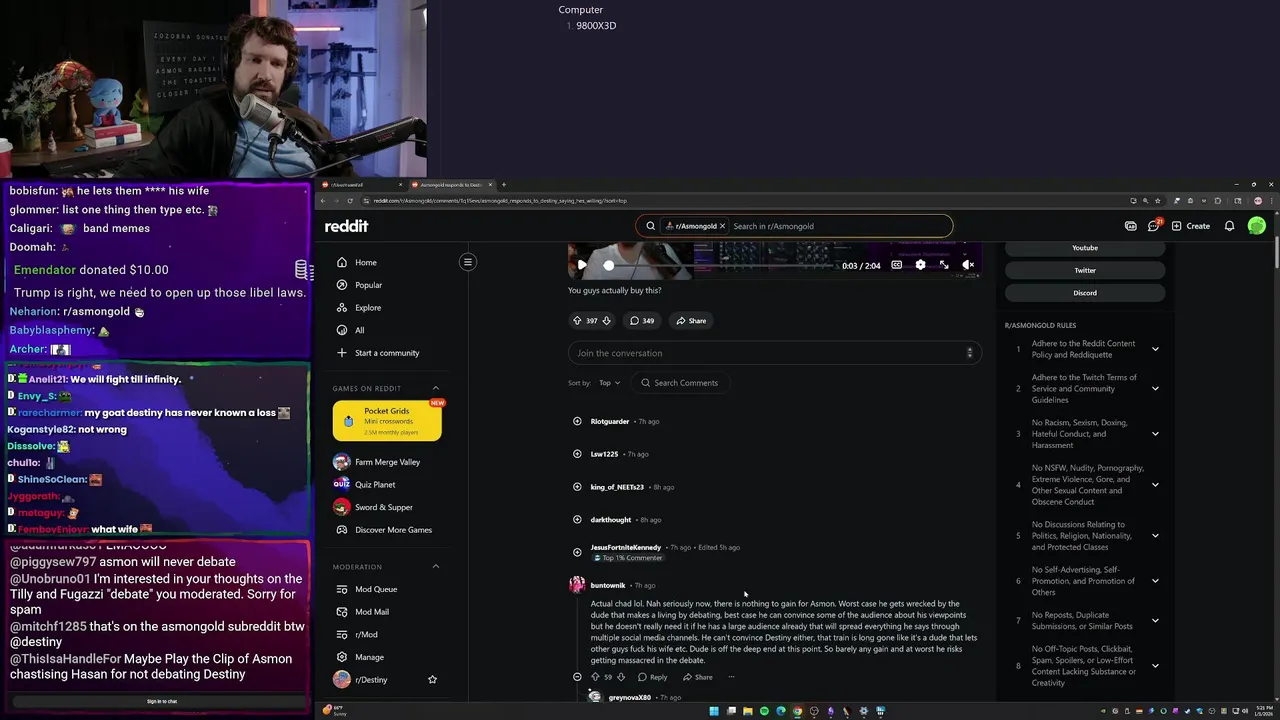Open the Youtube sidebar link

pyautogui.click(x=1085, y=248)
